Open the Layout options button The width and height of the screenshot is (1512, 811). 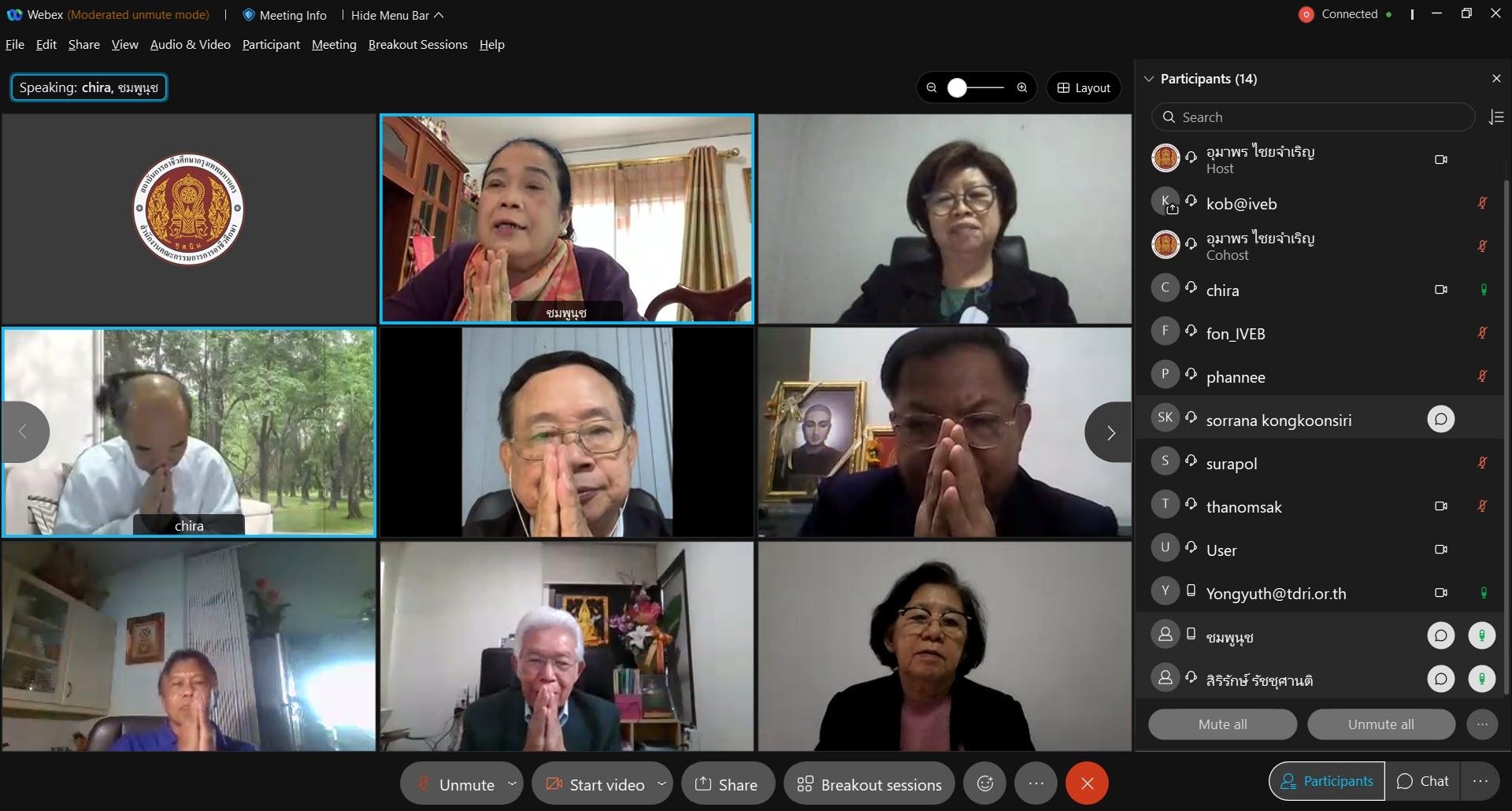click(1084, 87)
